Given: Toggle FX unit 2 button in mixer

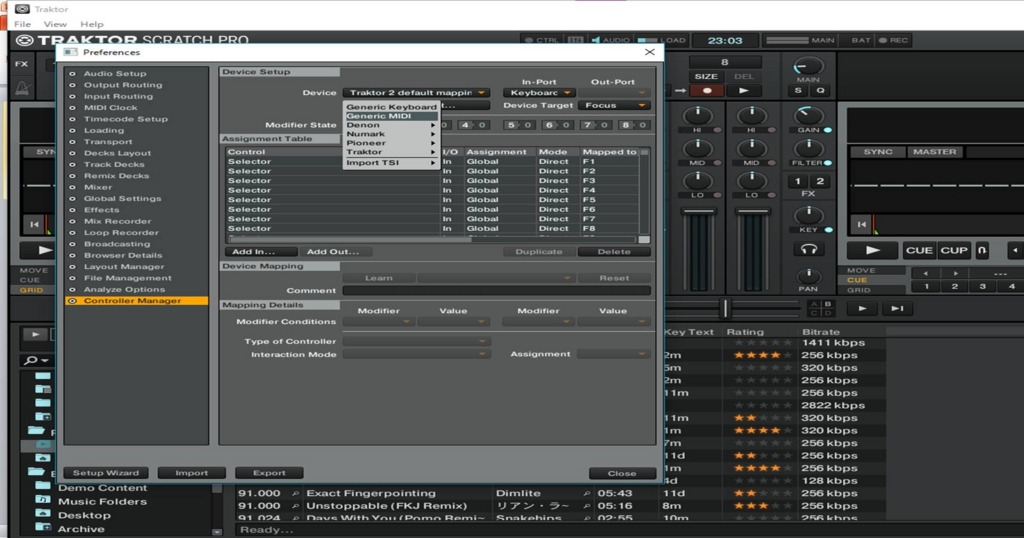Looking at the screenshot, I should pyautogui.click(x=820, y=182).
